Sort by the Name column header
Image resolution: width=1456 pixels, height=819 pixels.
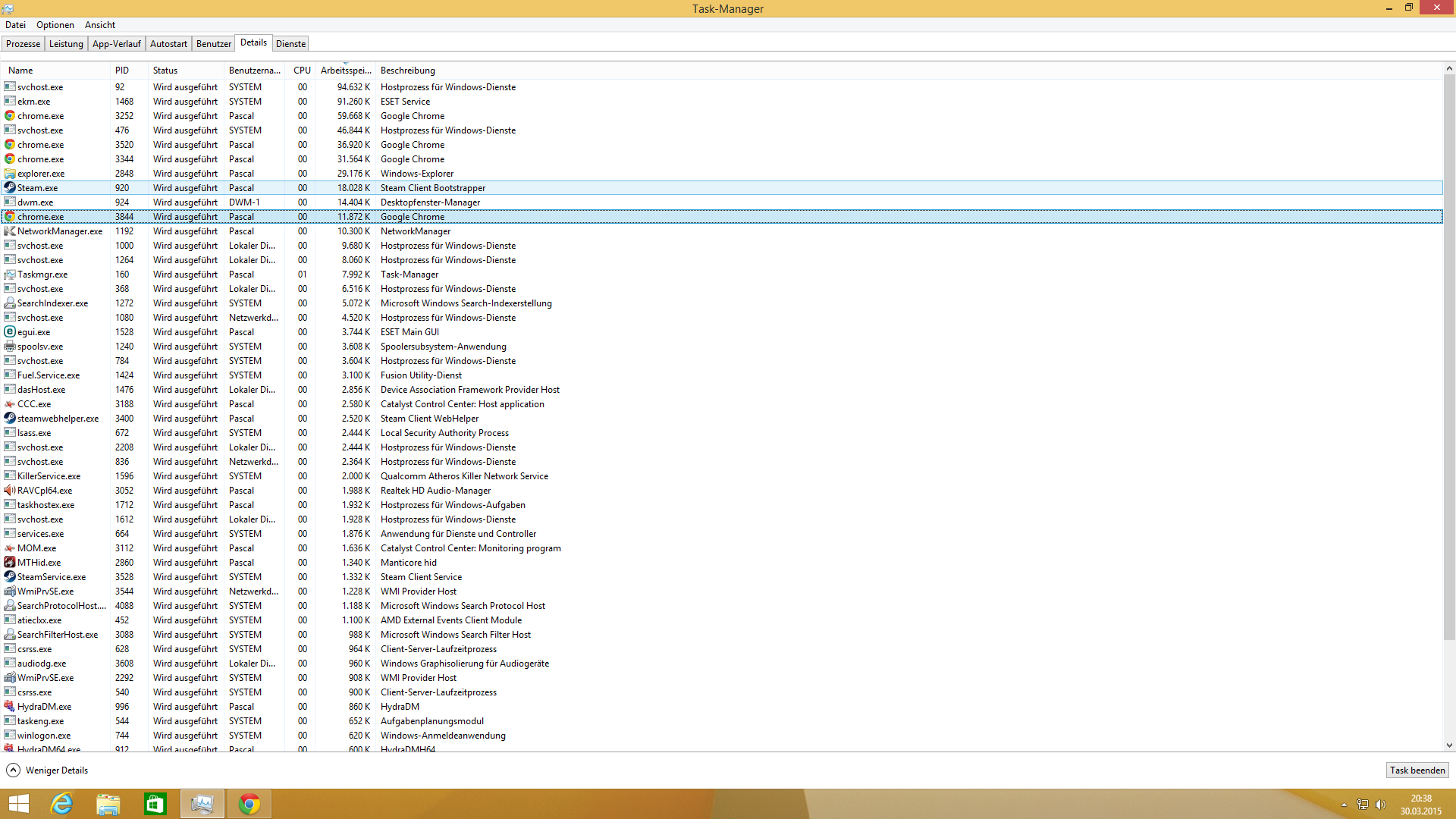[x=55, y=70]
